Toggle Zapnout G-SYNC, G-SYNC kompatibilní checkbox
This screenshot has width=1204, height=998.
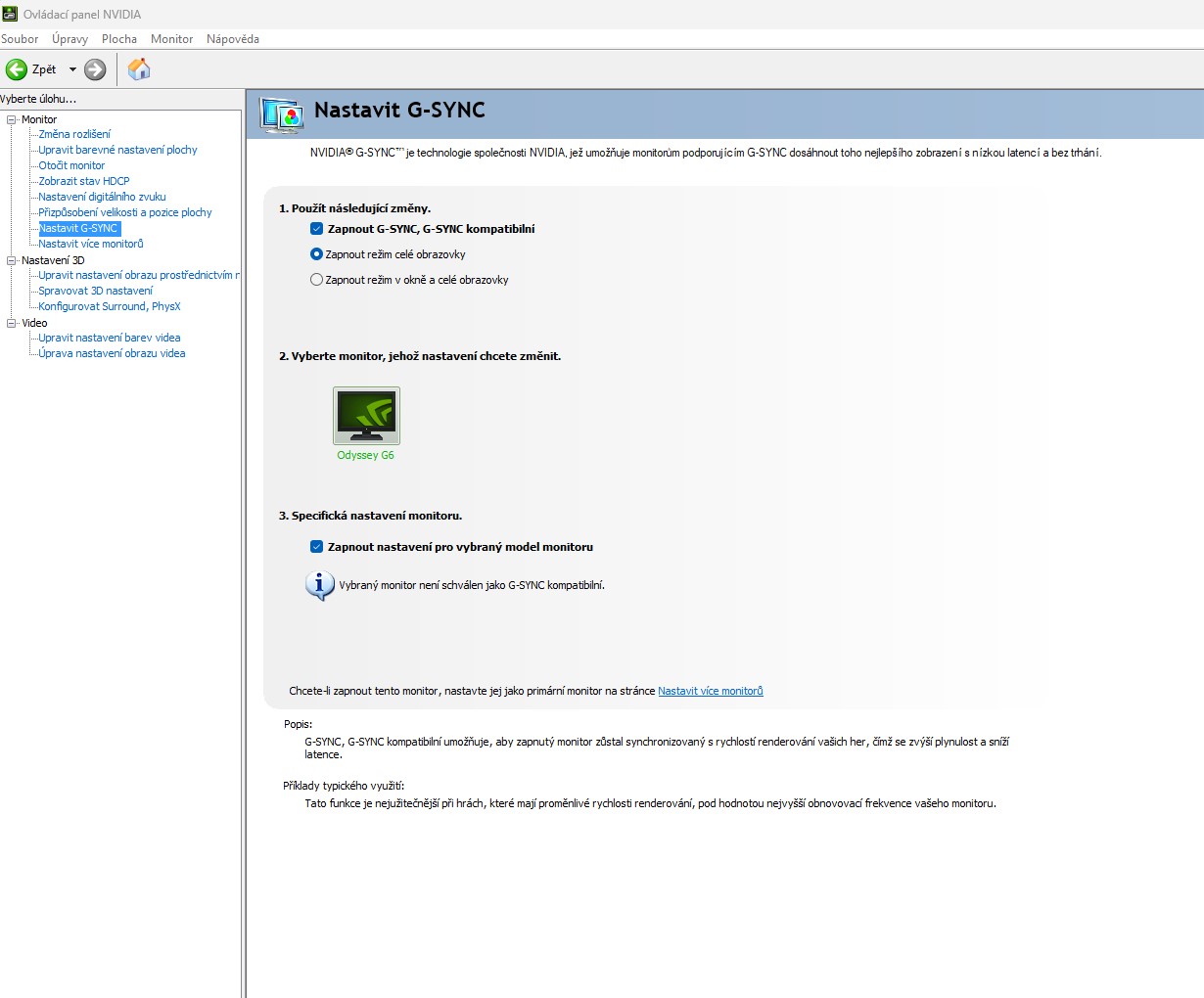tap(316, 229)
